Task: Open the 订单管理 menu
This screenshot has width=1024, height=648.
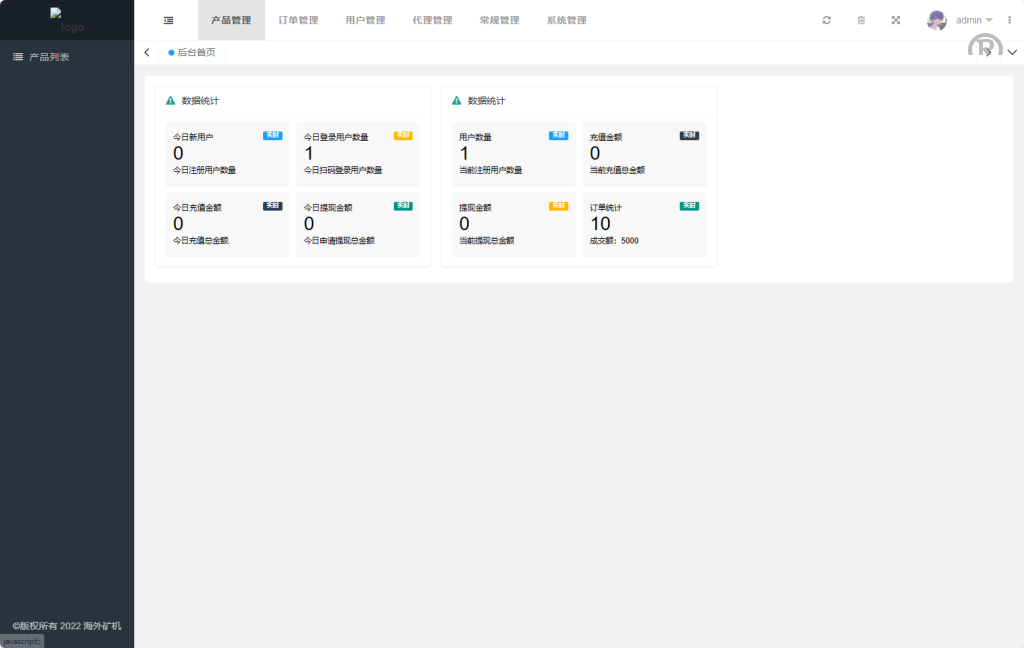Action: point(298,20)
